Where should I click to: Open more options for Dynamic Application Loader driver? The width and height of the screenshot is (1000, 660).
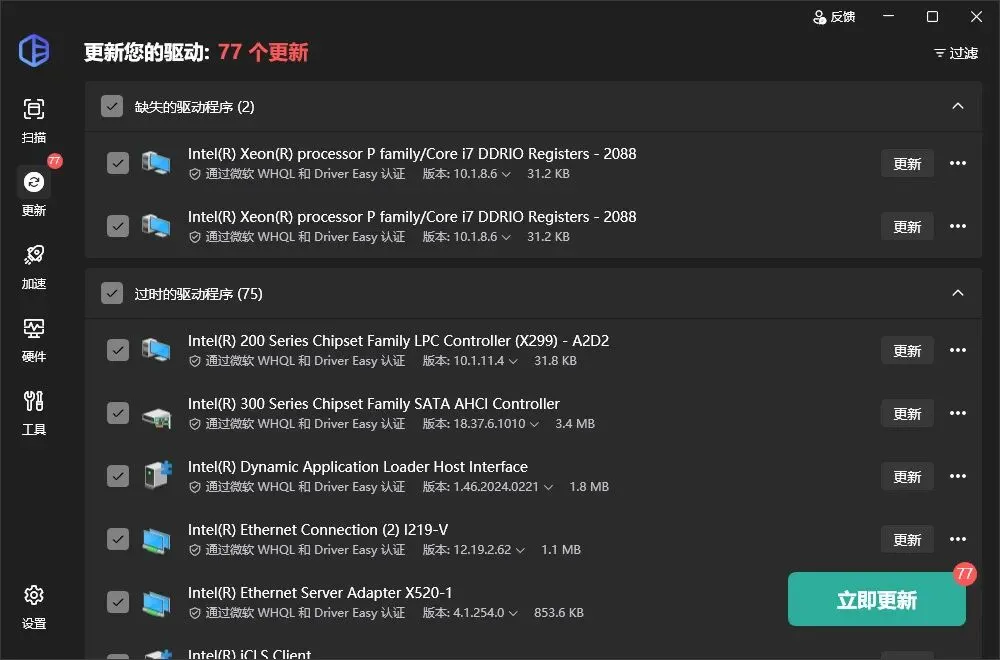(957, 476)
